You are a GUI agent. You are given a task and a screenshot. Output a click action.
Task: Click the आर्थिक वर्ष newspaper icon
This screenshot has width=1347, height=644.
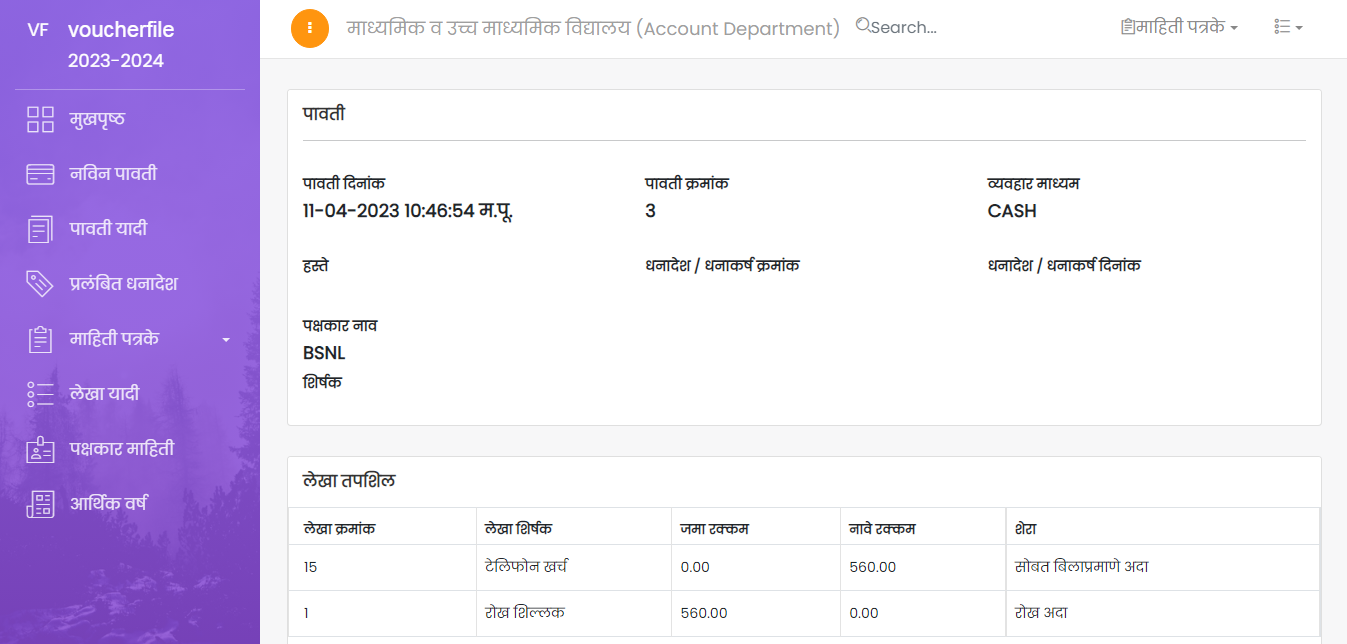tap(40, 504)
